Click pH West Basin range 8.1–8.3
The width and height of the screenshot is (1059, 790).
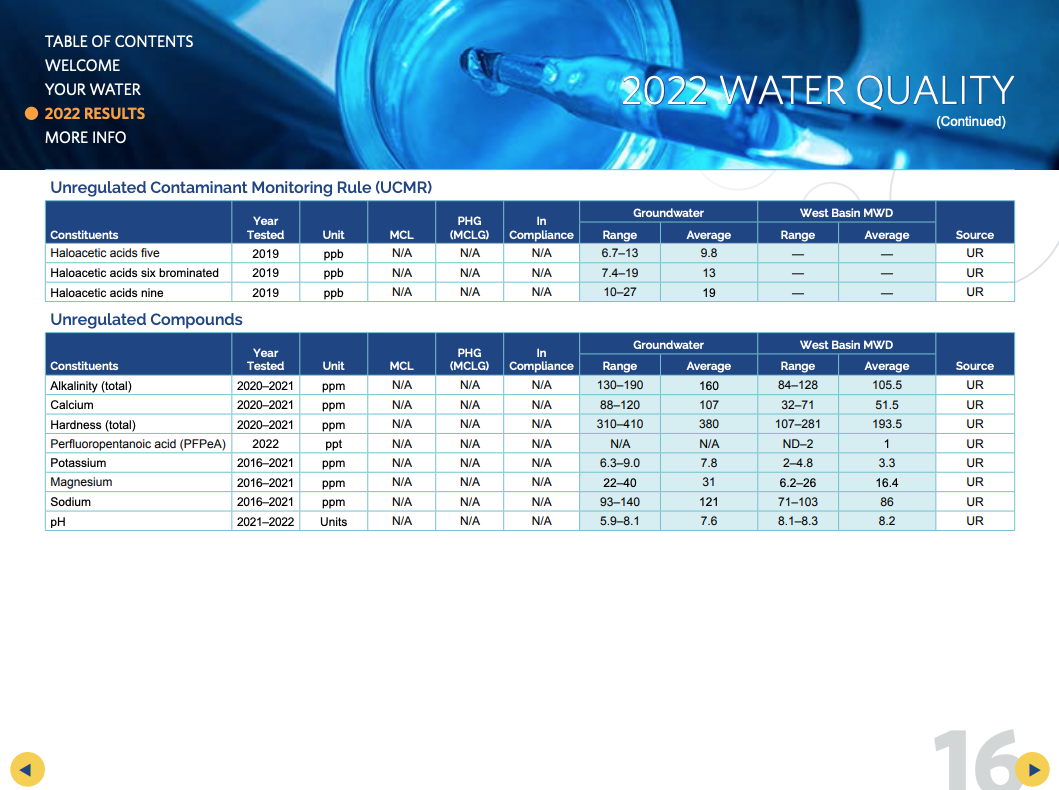(798, 521)
